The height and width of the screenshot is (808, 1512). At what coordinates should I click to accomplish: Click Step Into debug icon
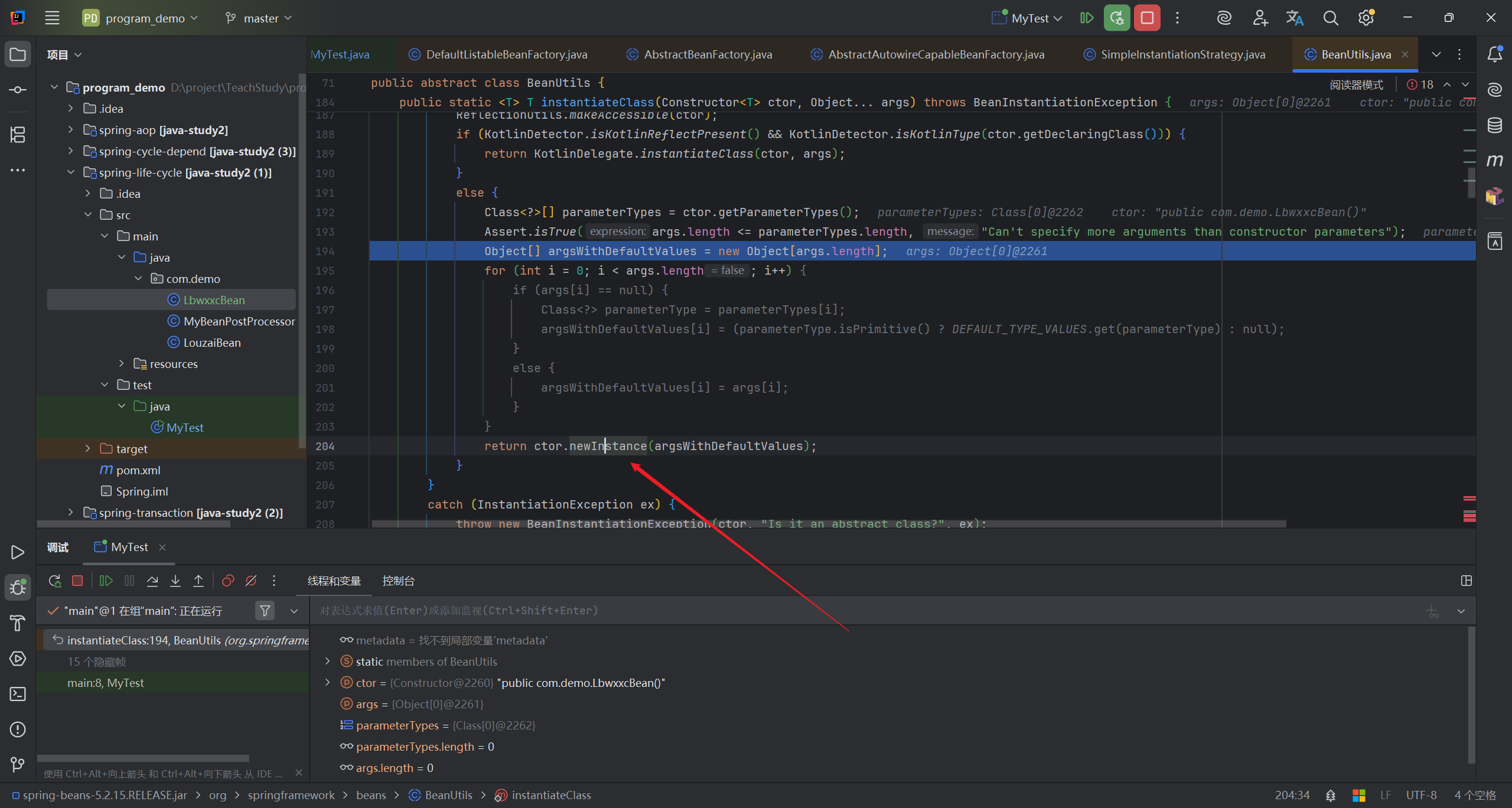pyautogui.click(x=175, y=581)
